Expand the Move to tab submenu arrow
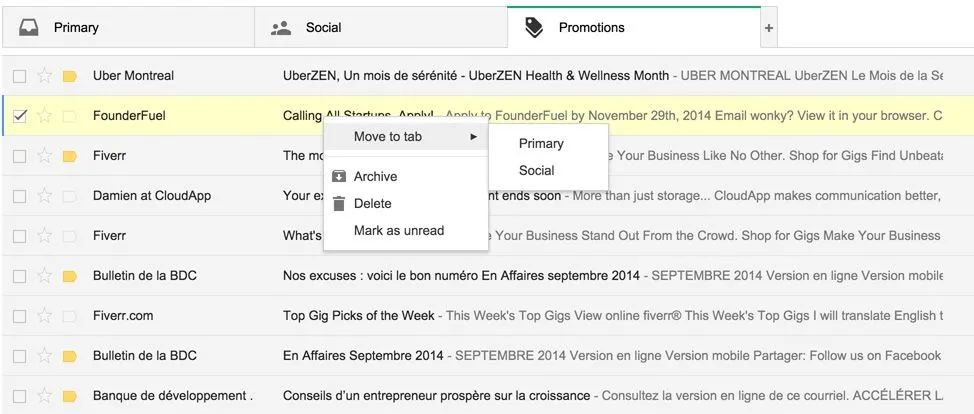Screen dimensions: 974x414 473,137
